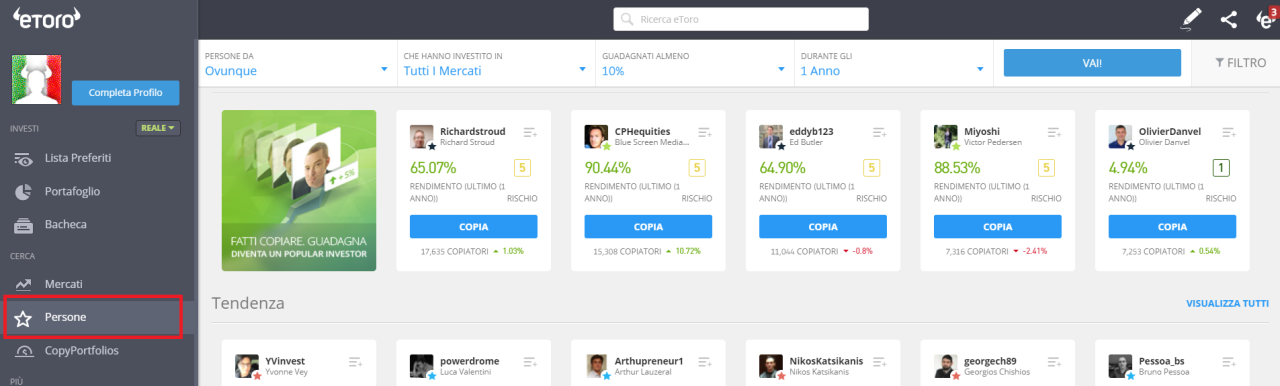Click the Ricerca eToro search field
The height and width of the screenshot is (386, 1280).
pos(741,19)
